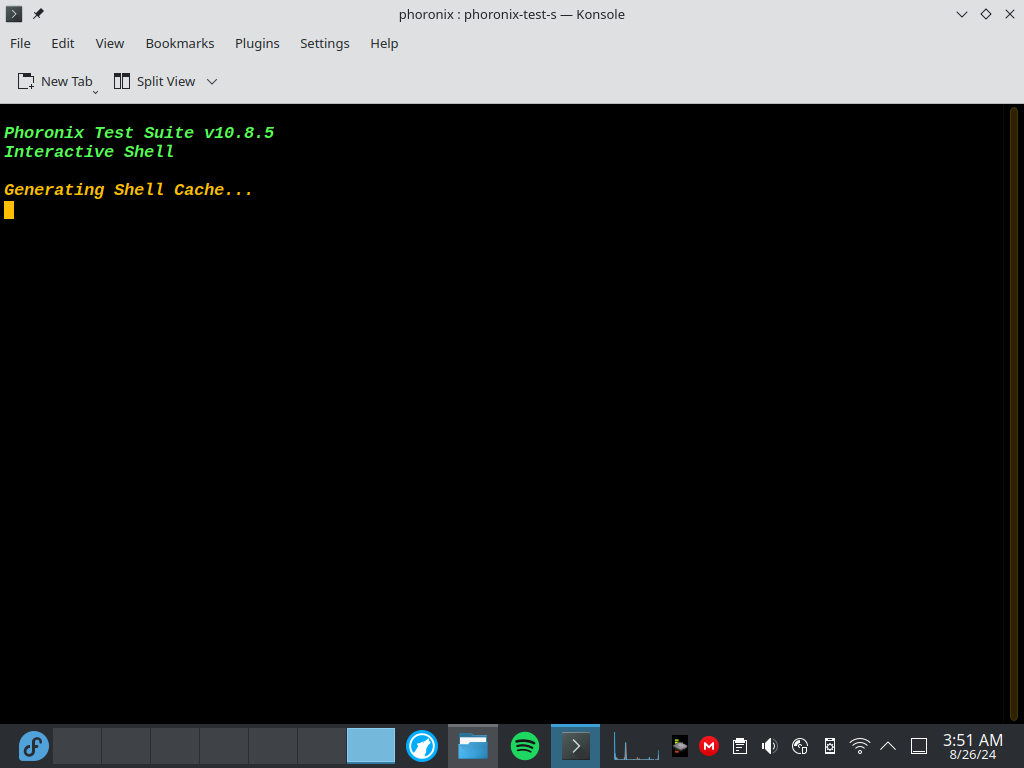Click the Konsole window icon in title bar
The image size is (1024, 768).
(x=14, y=14)
